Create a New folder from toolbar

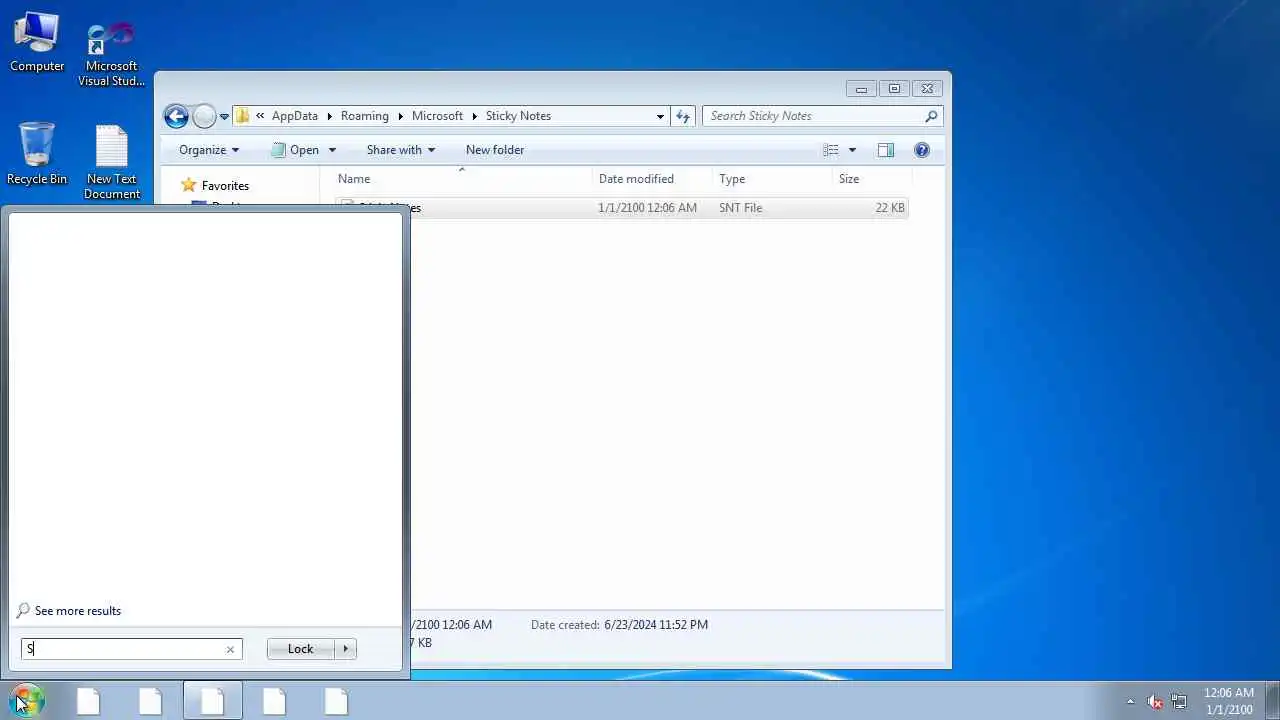click(x=495, y=150)
